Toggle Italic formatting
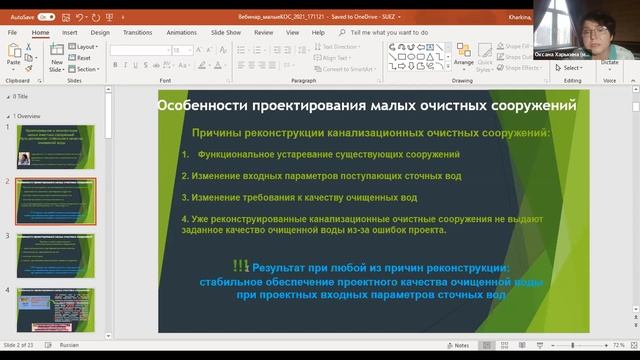The height and width of the screenshot is (360, 640). coord(125,65)
